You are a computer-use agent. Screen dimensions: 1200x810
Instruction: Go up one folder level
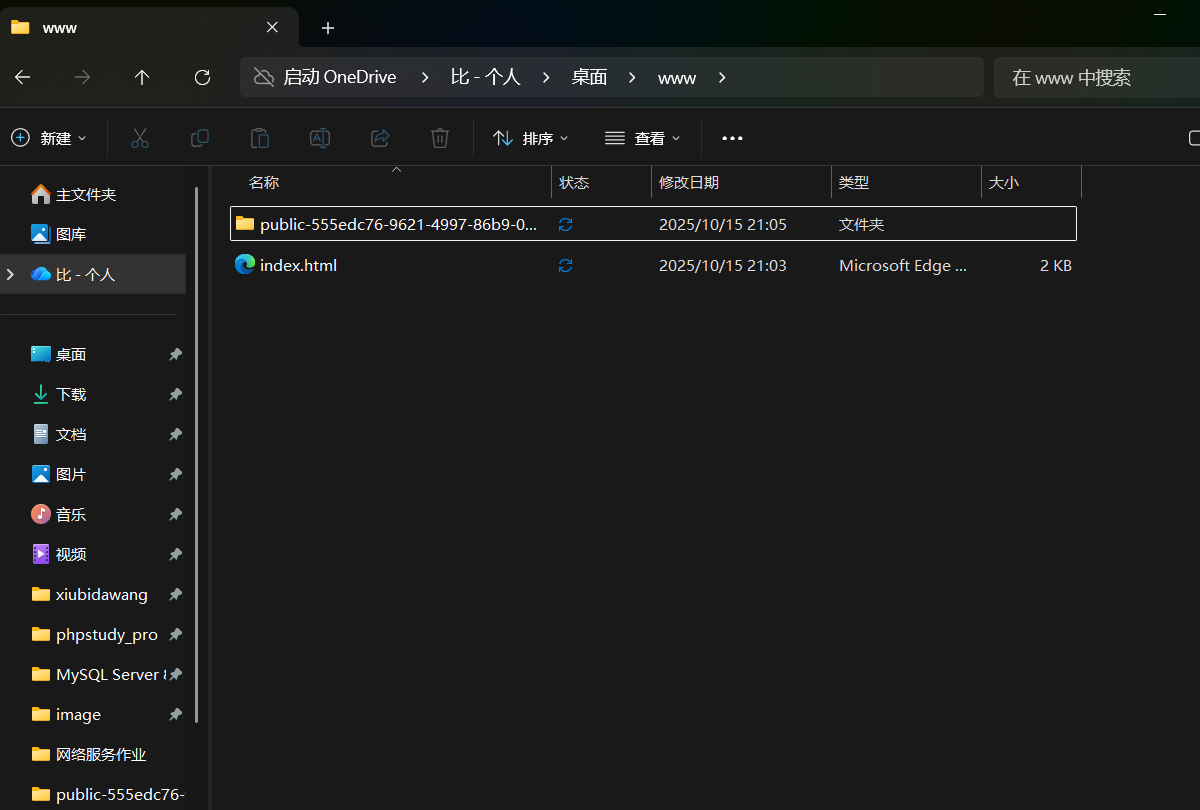pos(142,77)
